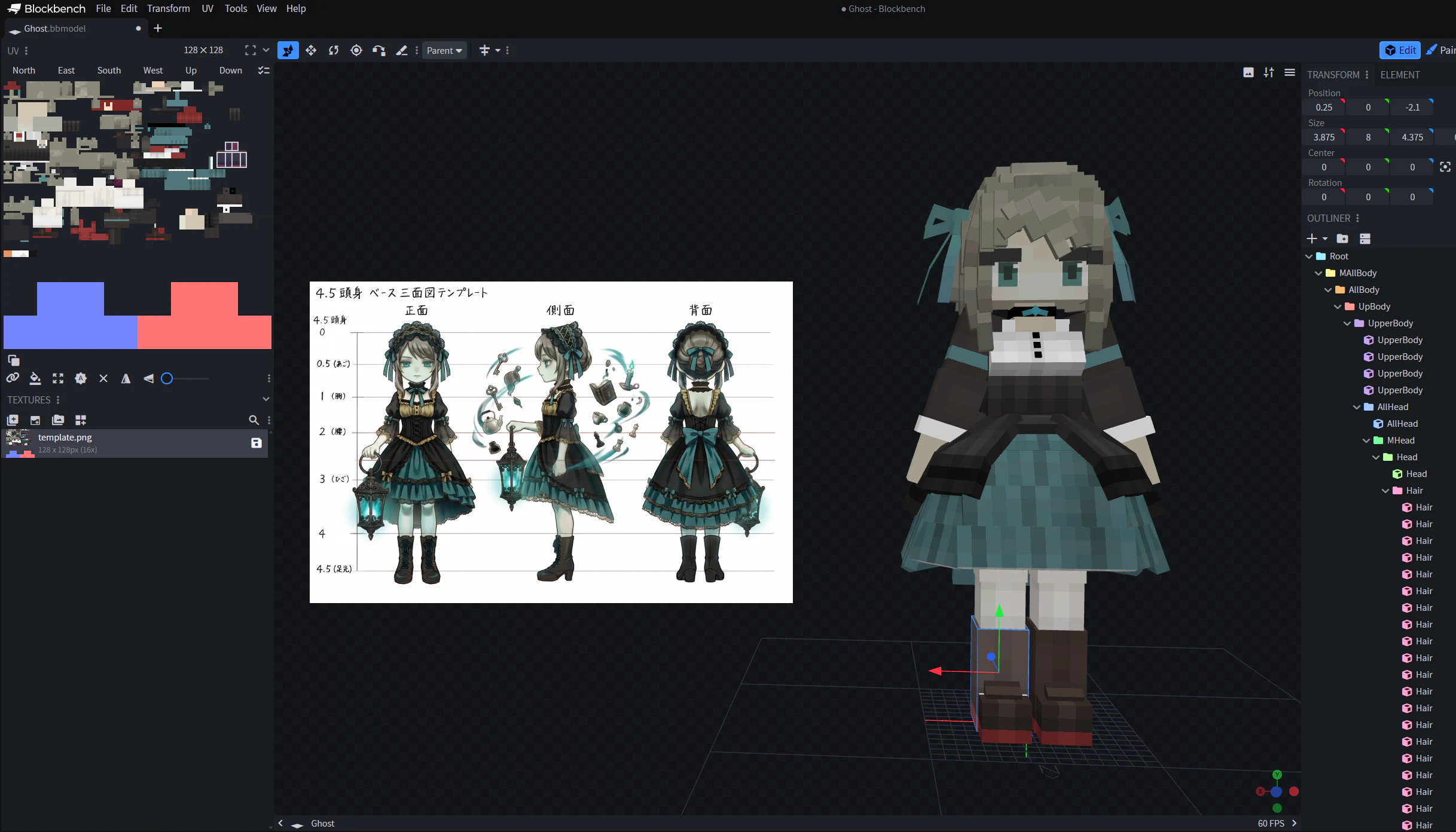Viewport: 1456px width, 832px height.
Task: Select the North face button
Action: pyautogui.click(x=24, y=71)
